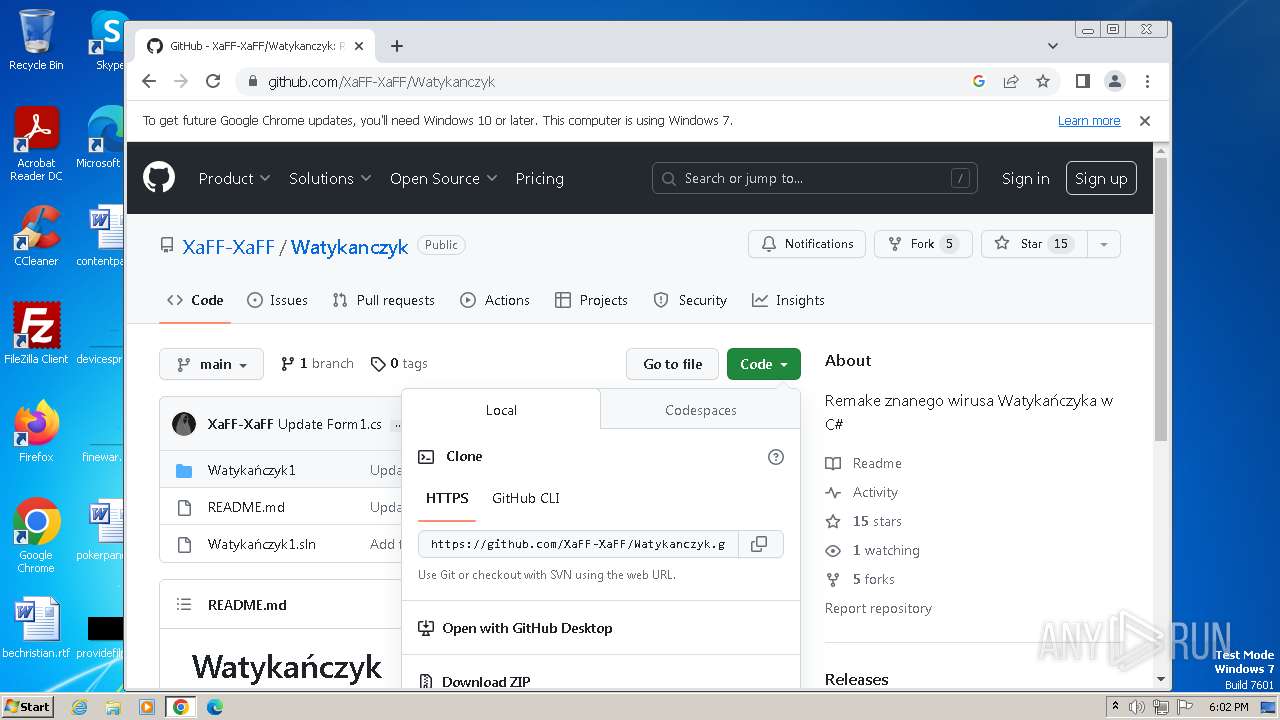This screenshot has height=720, width=1280.
Task: Open Internet Explorer from taskbar
Action: coord(80,707)
